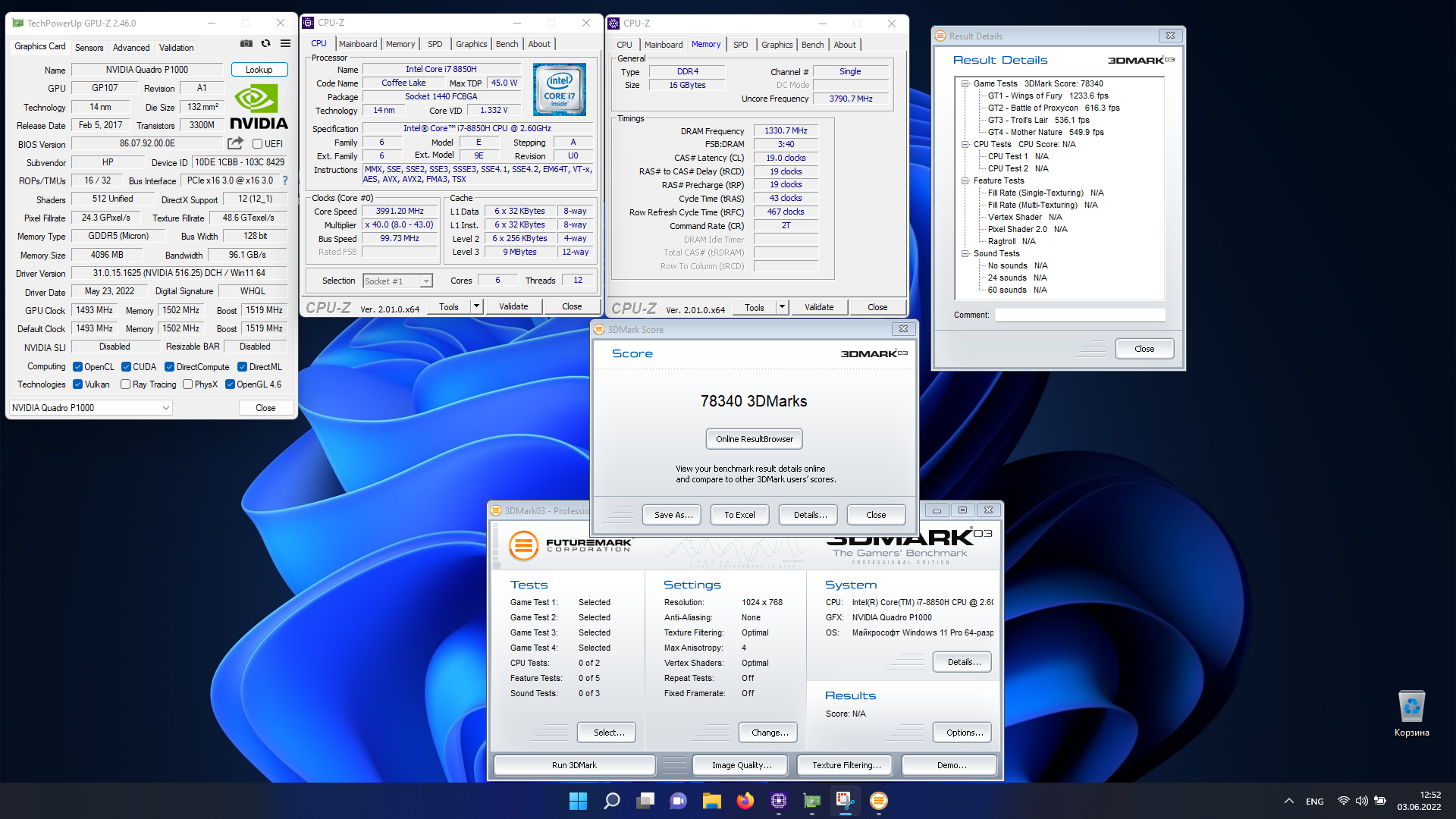Click the Intel Core i7 logo in CPU-Z
This screenshot has width=1456, height=819.
tap(560, 89)
